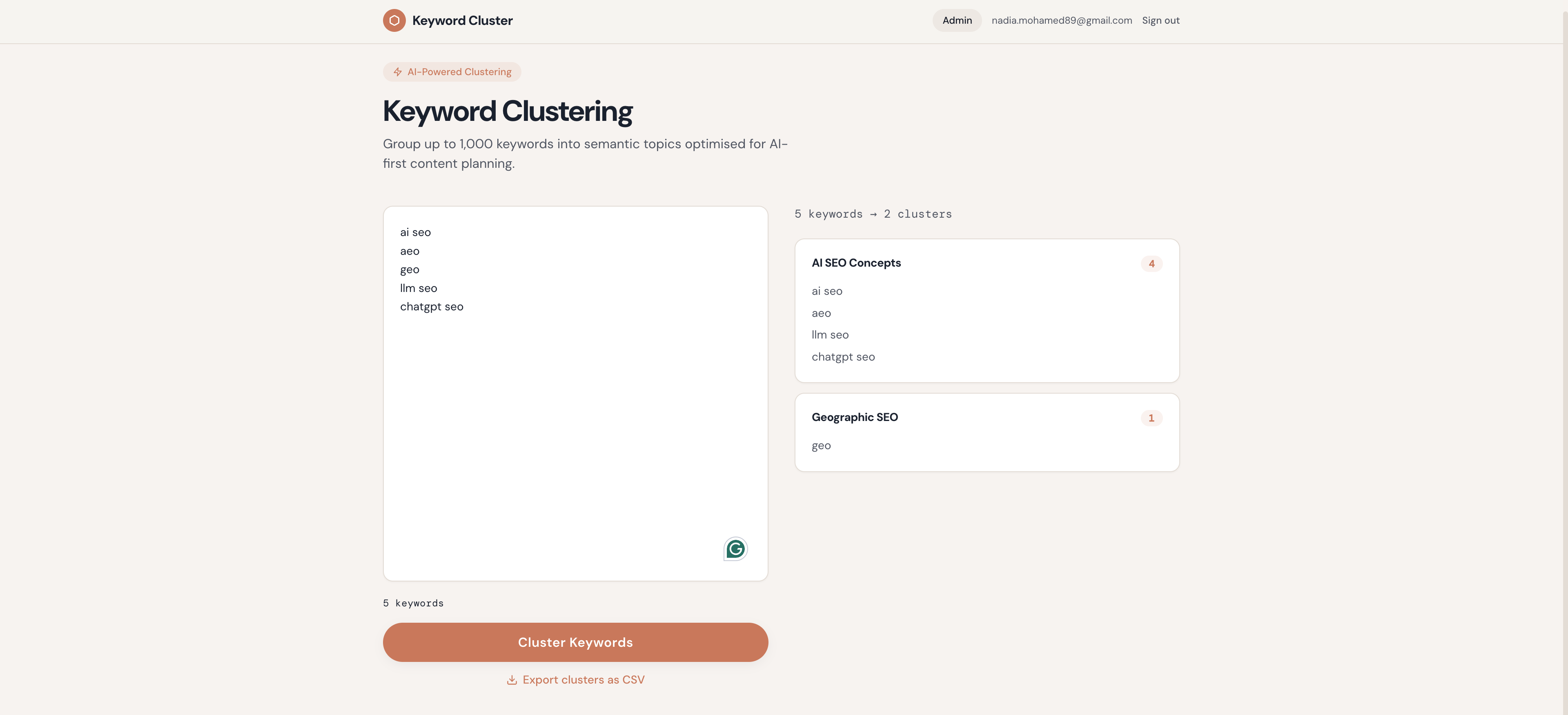The image size is (1568, 715).
Task: Click the AI SEO Concepts cluster title
Action: 856,263
